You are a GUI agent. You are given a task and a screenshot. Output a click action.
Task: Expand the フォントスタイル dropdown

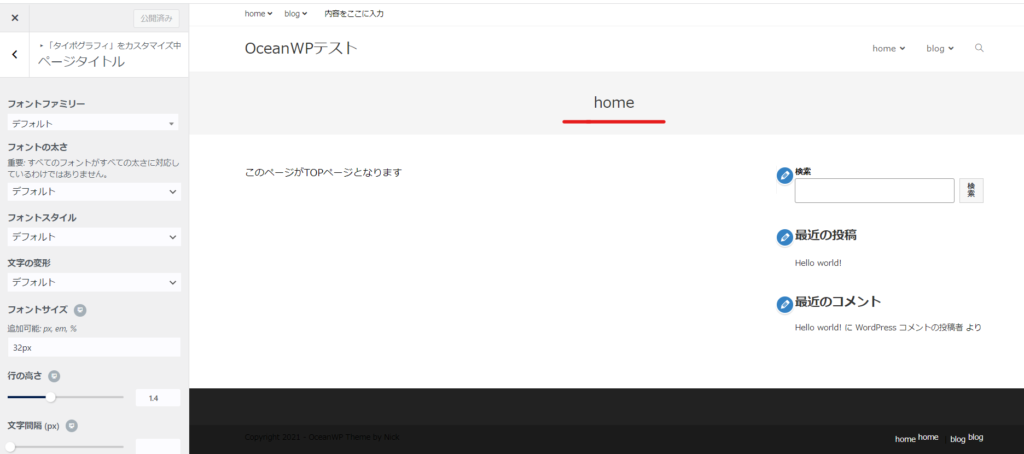[x=95, y=236]
